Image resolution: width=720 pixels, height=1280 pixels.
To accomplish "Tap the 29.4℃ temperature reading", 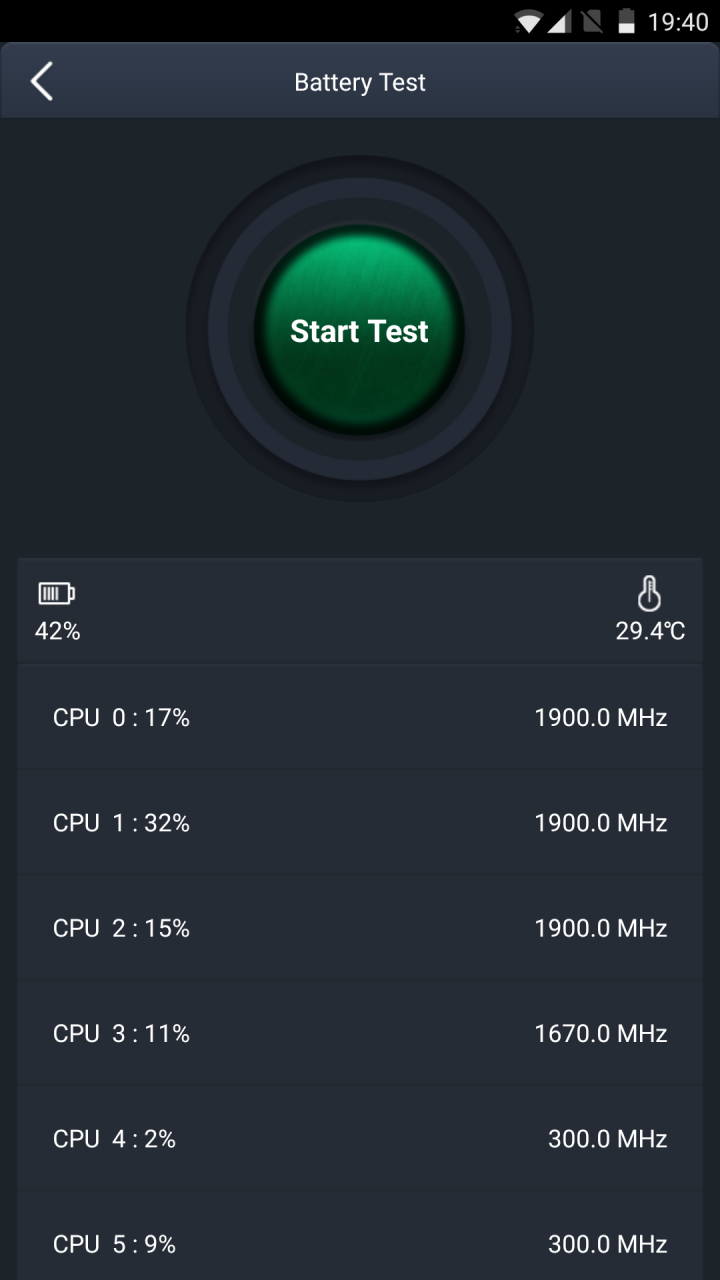I will point(650,631).
